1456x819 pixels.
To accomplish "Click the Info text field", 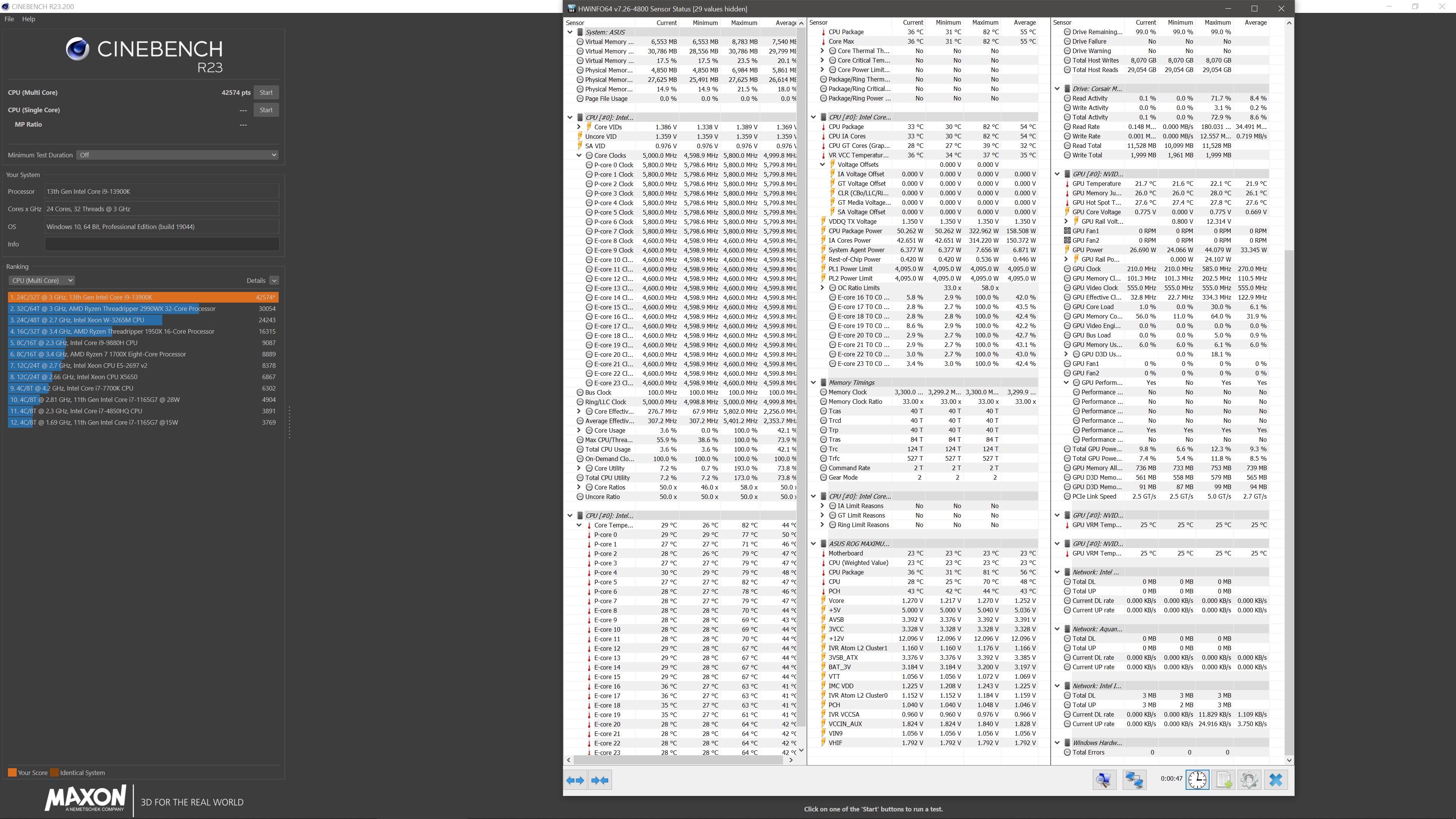I will [162, 244].
